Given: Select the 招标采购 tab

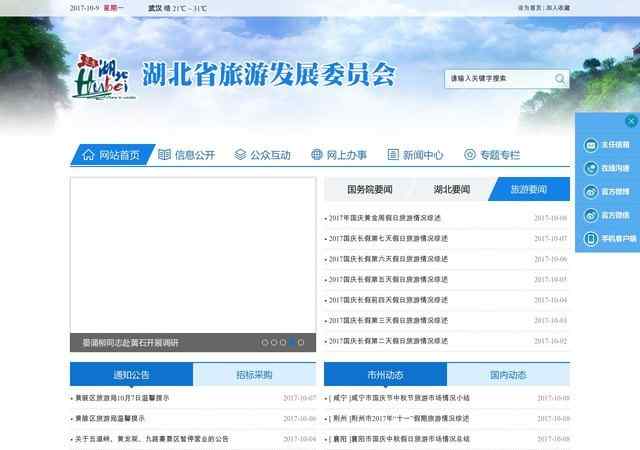Looking at the screenshot, I should coord(254,375).
